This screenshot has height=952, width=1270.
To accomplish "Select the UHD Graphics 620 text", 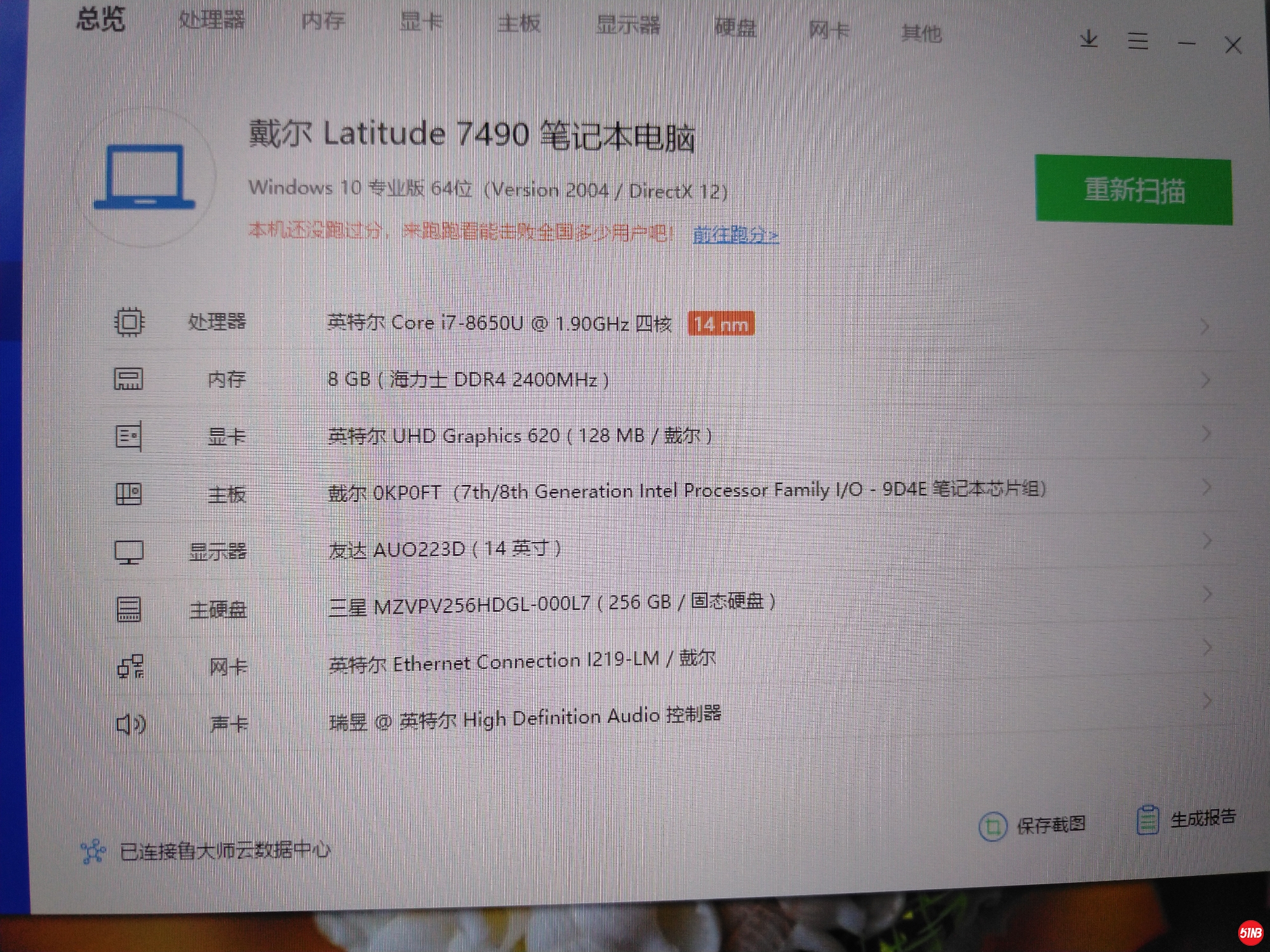I will tap(519, 436).
